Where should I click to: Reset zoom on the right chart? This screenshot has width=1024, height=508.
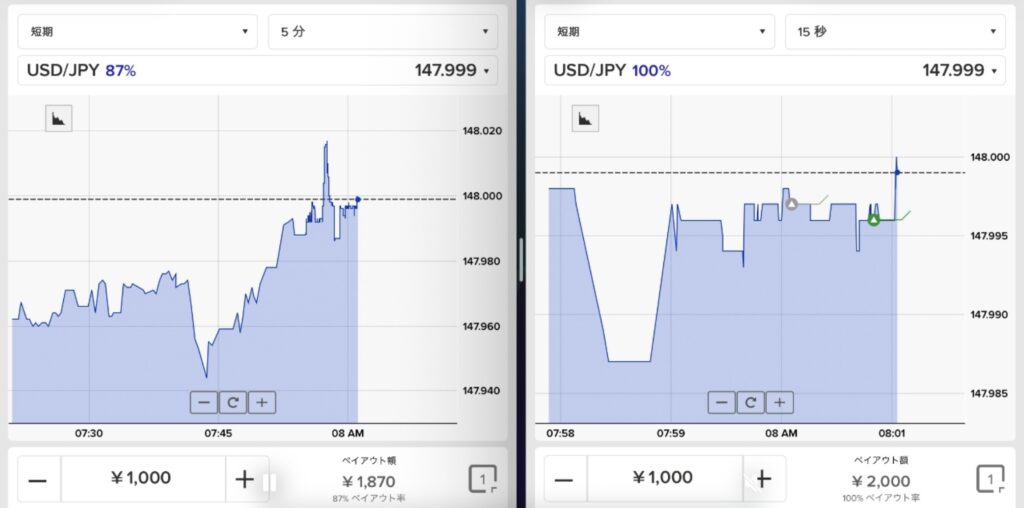[x=750, y=402]
